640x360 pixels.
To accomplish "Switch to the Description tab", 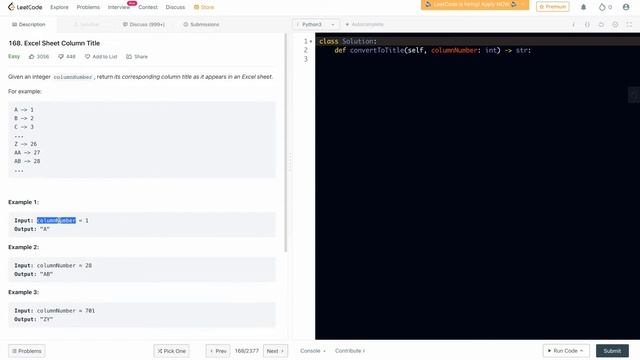I will click(x=29, y=24).
